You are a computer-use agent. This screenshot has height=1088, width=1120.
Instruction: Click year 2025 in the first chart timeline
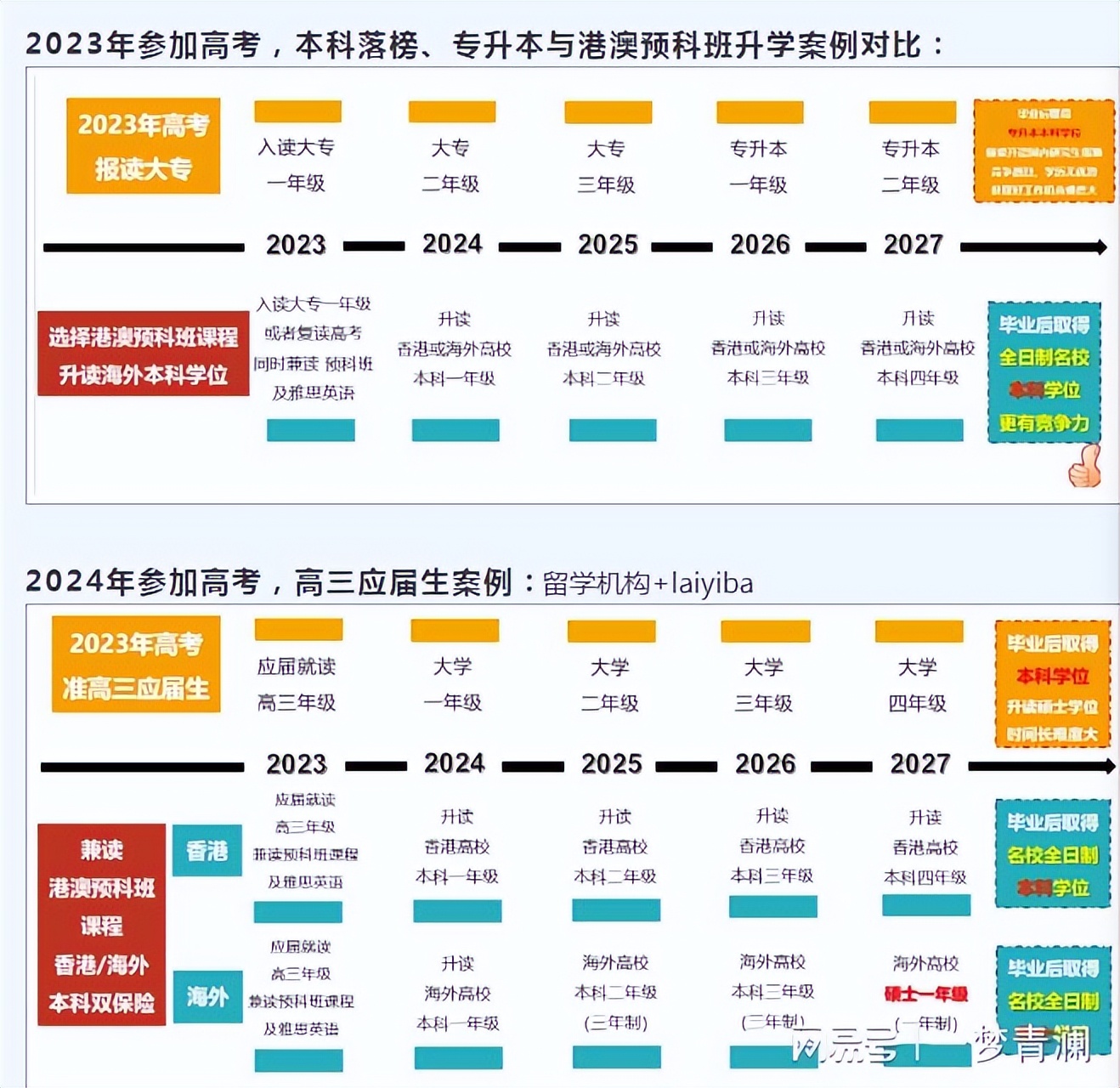(x=608, y=245)
